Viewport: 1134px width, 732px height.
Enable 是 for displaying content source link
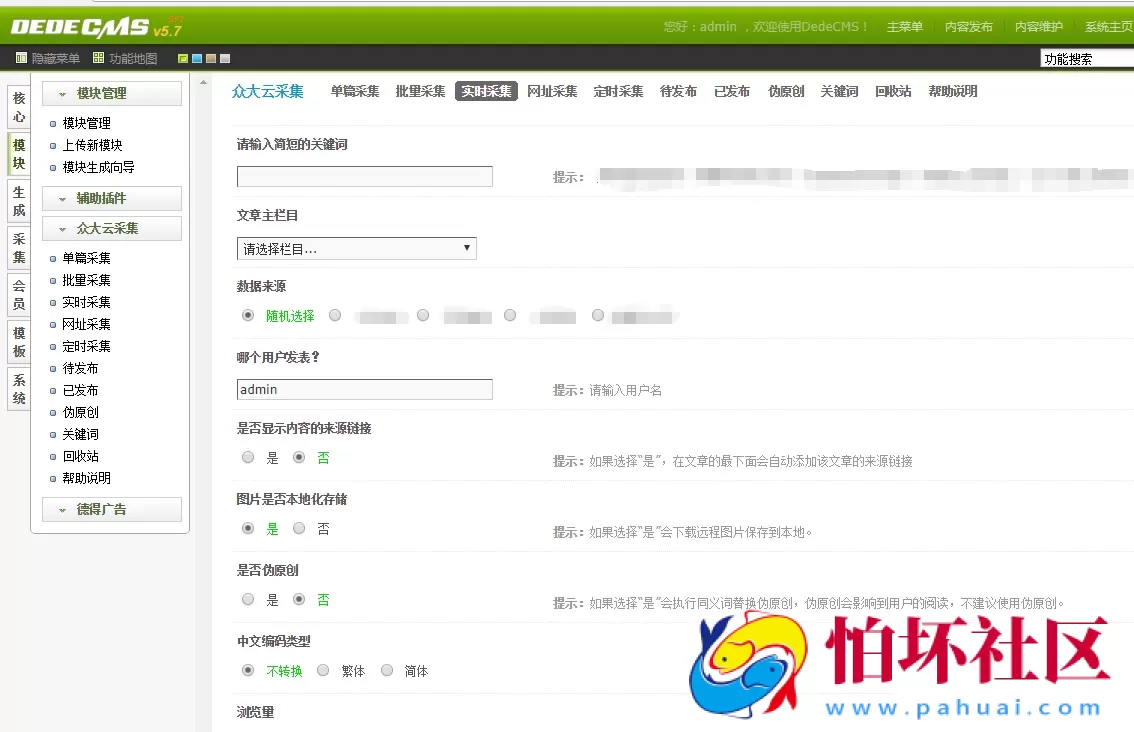coord(247,456)
